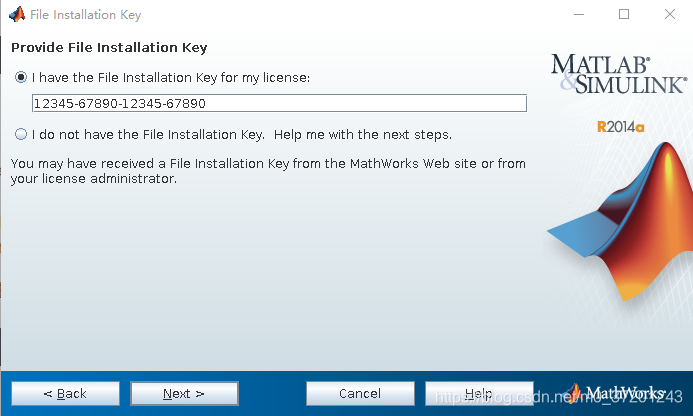This screenshot has width=693, height=416.
Task: Open Help for the installer
Action: (x=478, y=393)
